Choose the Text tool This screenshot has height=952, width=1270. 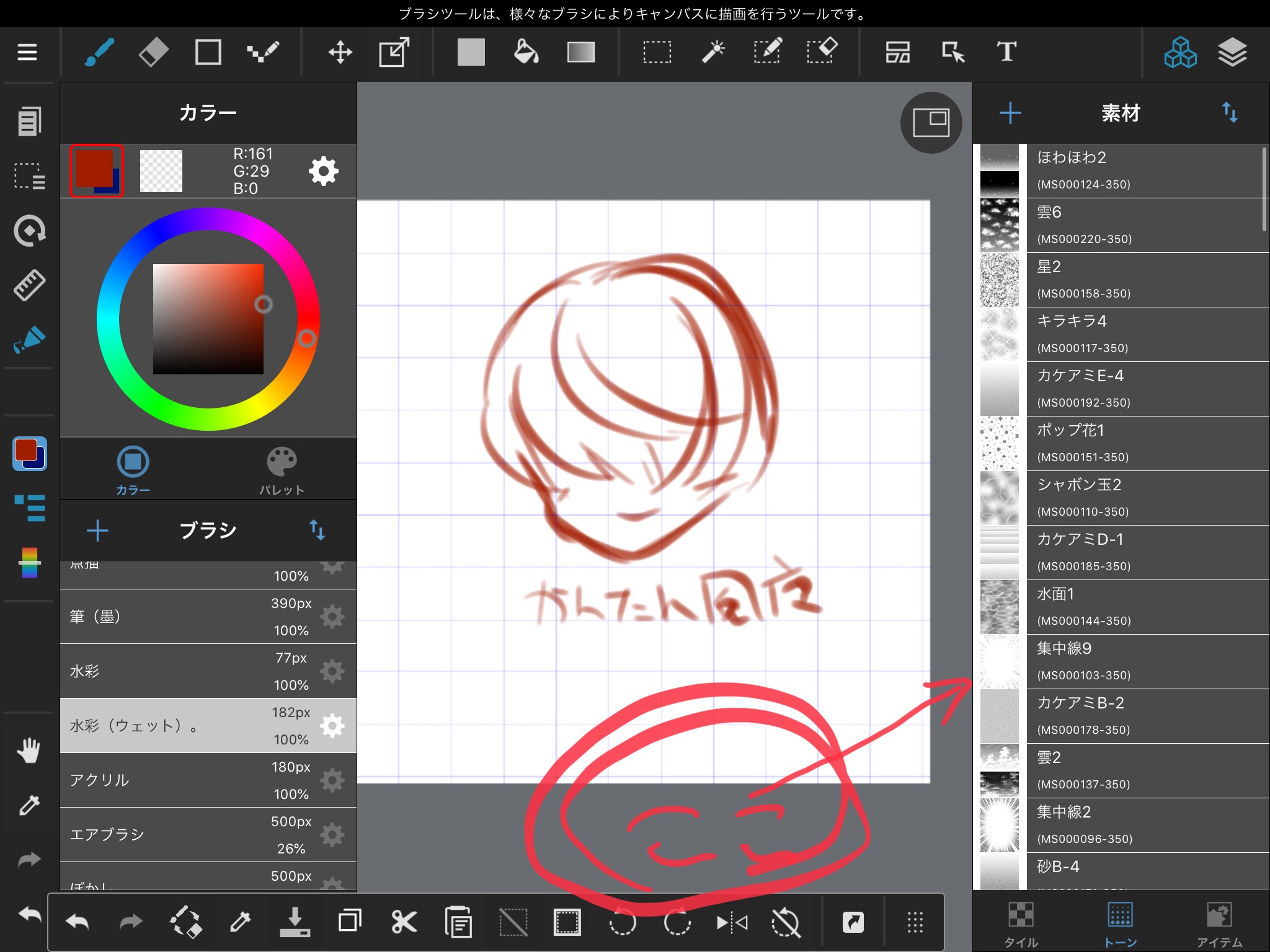[1006, 52]
